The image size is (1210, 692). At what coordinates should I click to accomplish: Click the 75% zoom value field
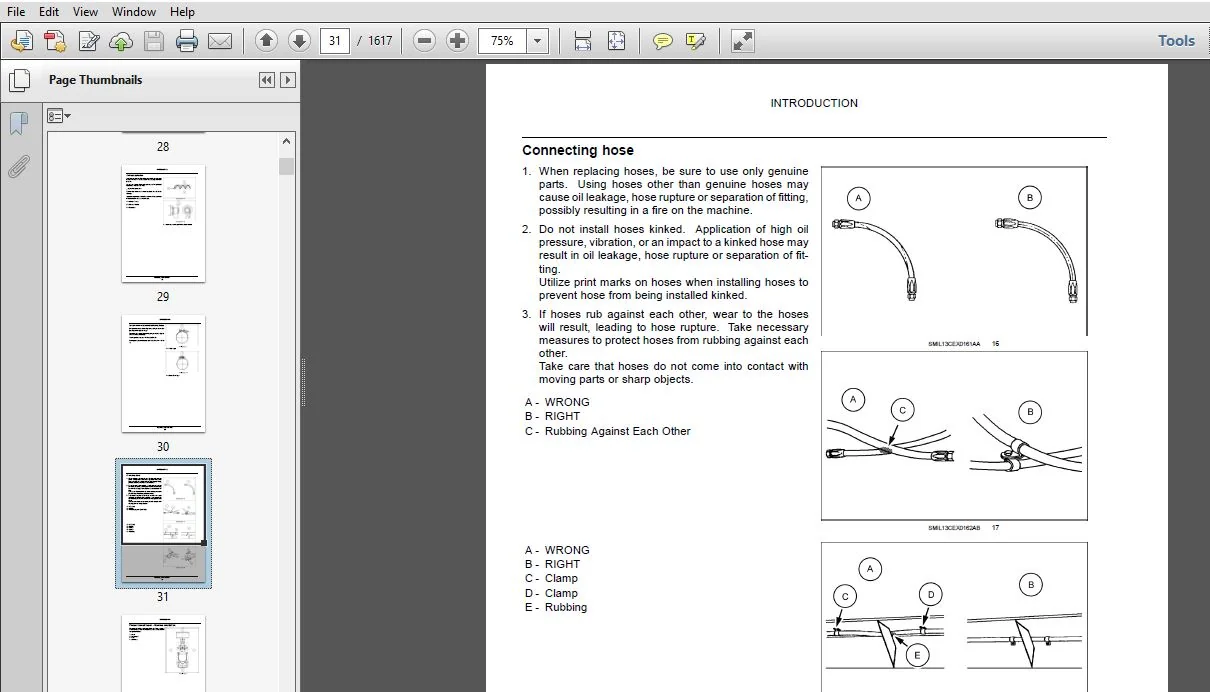click(503, 41)
